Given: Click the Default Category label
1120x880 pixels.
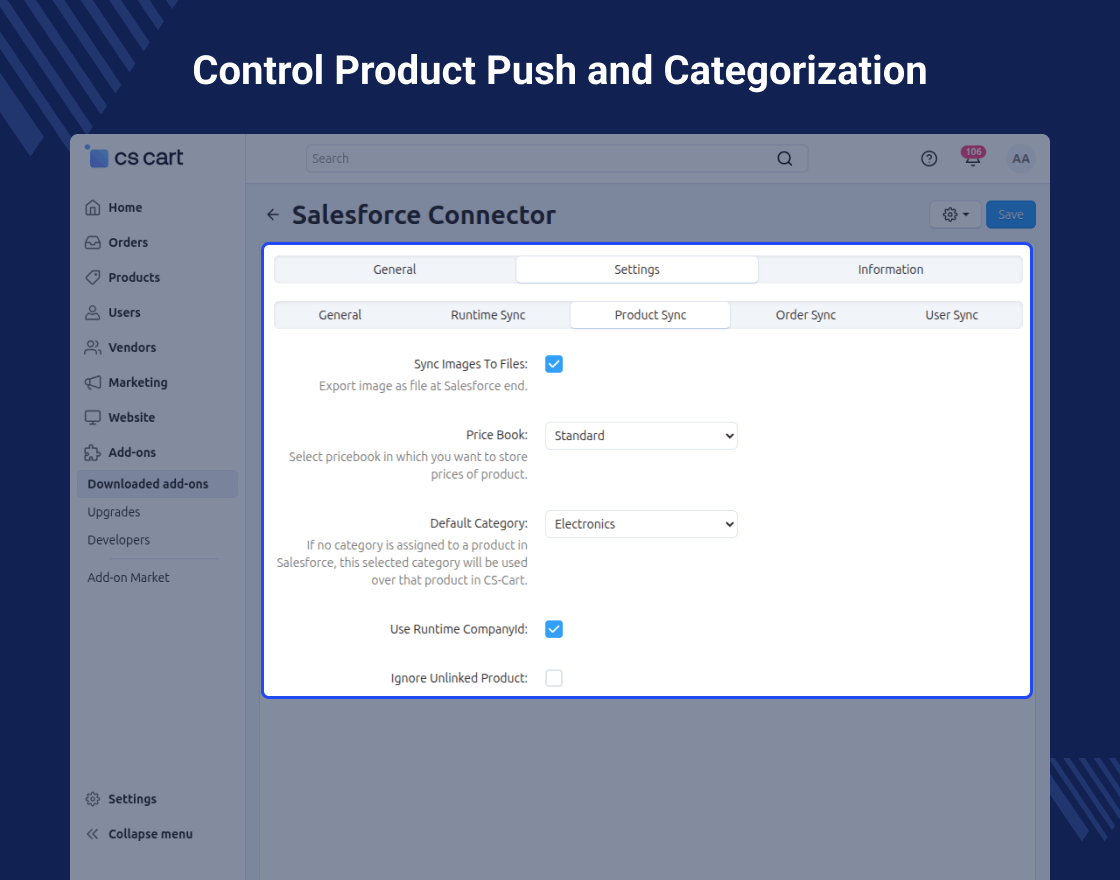Looking at the screenshot, I should click(479, 523).
